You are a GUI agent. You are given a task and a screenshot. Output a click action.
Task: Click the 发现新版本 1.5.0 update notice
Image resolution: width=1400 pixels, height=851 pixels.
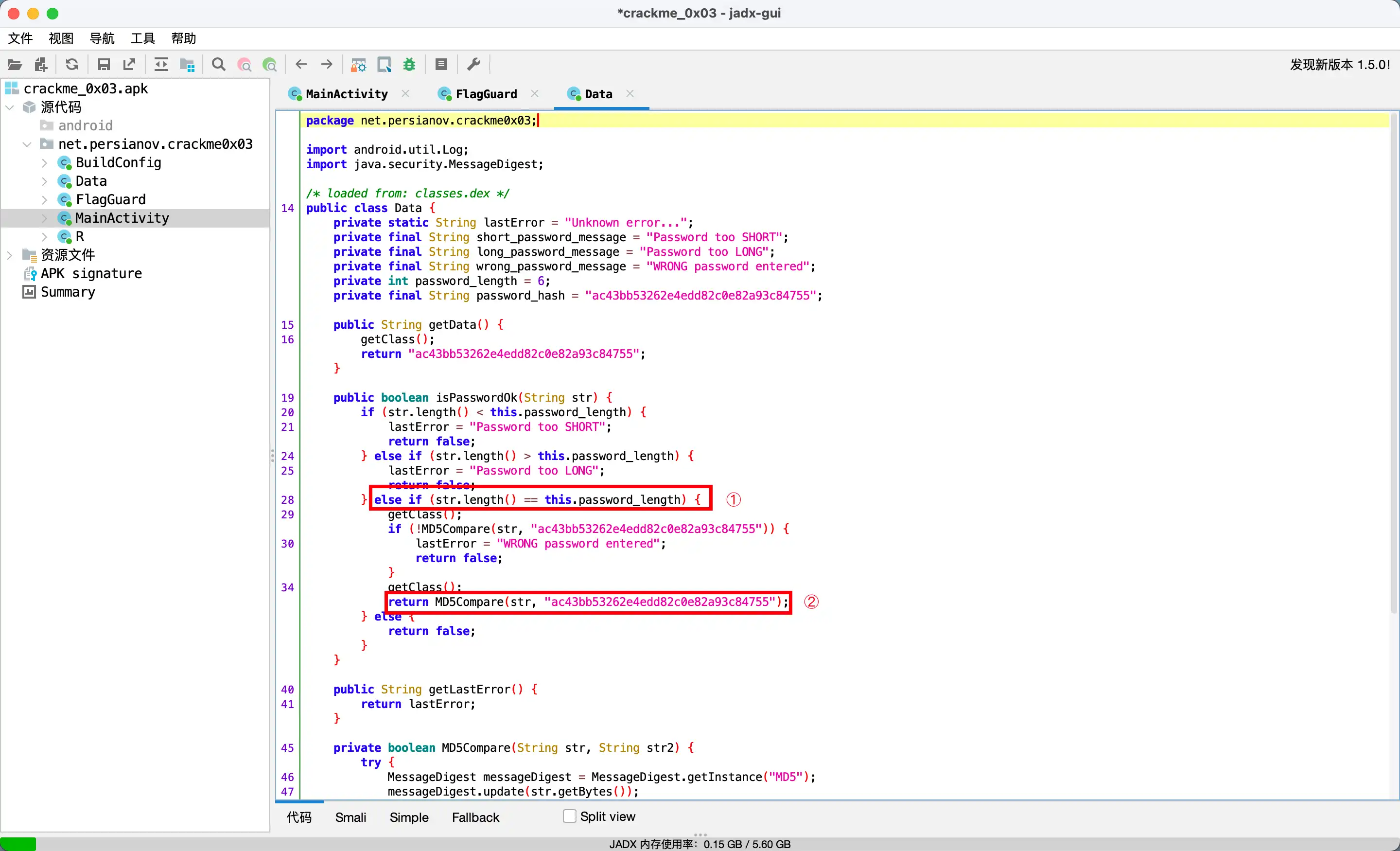point(1340,65)
